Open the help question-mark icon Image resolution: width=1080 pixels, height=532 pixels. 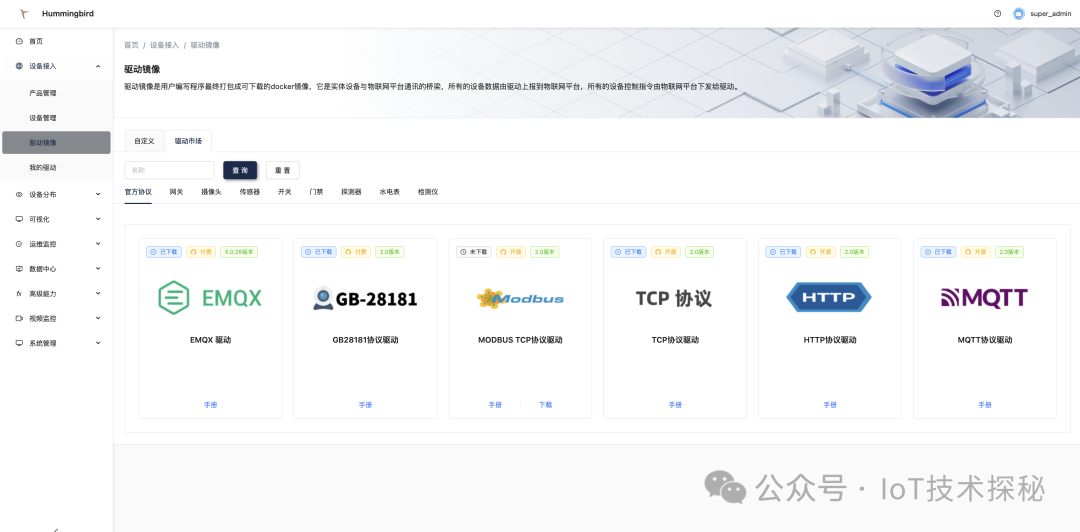pyautogui.click(x=997, y=14)
